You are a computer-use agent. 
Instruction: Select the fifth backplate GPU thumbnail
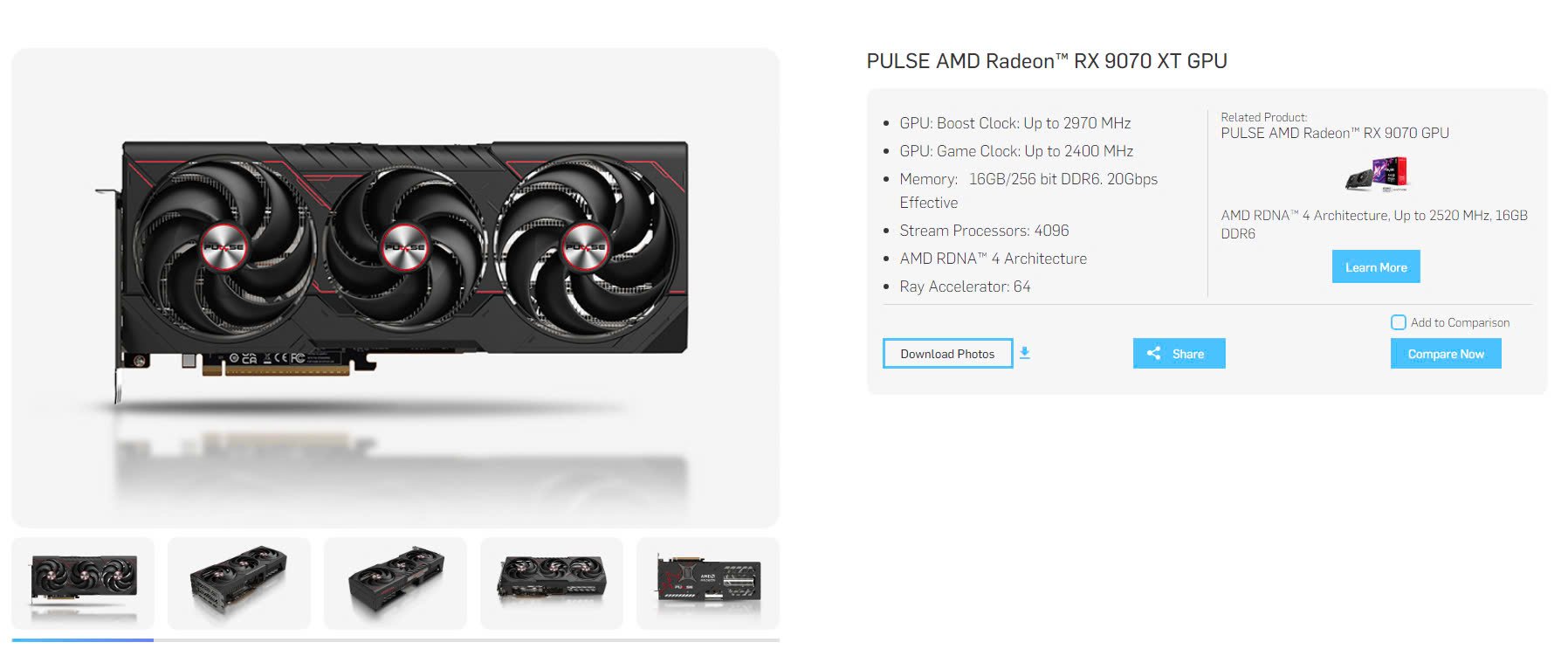(708, 583)
